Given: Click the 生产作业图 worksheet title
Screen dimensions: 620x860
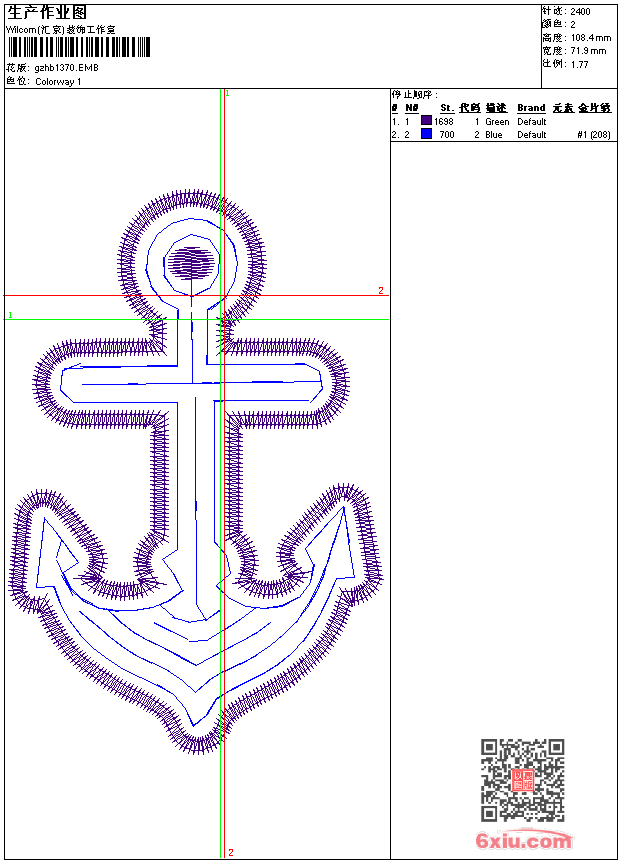Looking at the screenshot, I should coord(47,12).
